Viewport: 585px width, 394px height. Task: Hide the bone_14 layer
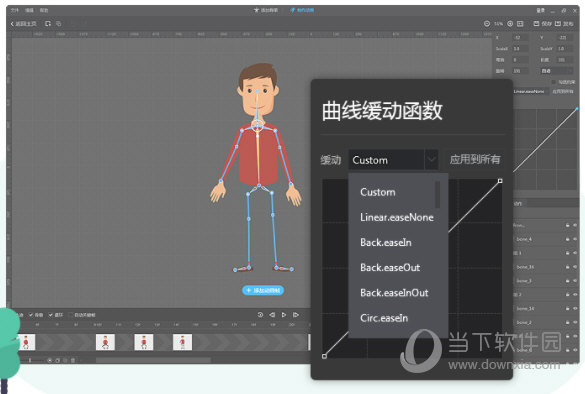[x=575, y=309]
